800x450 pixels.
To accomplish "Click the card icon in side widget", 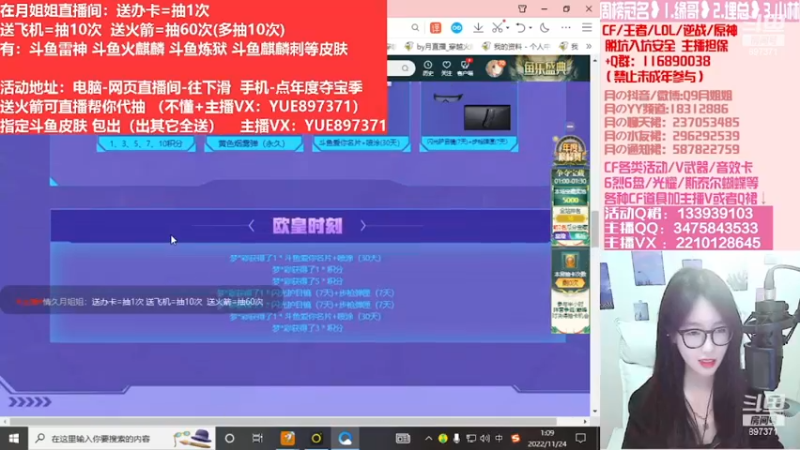I will click(x=570, y=262).
